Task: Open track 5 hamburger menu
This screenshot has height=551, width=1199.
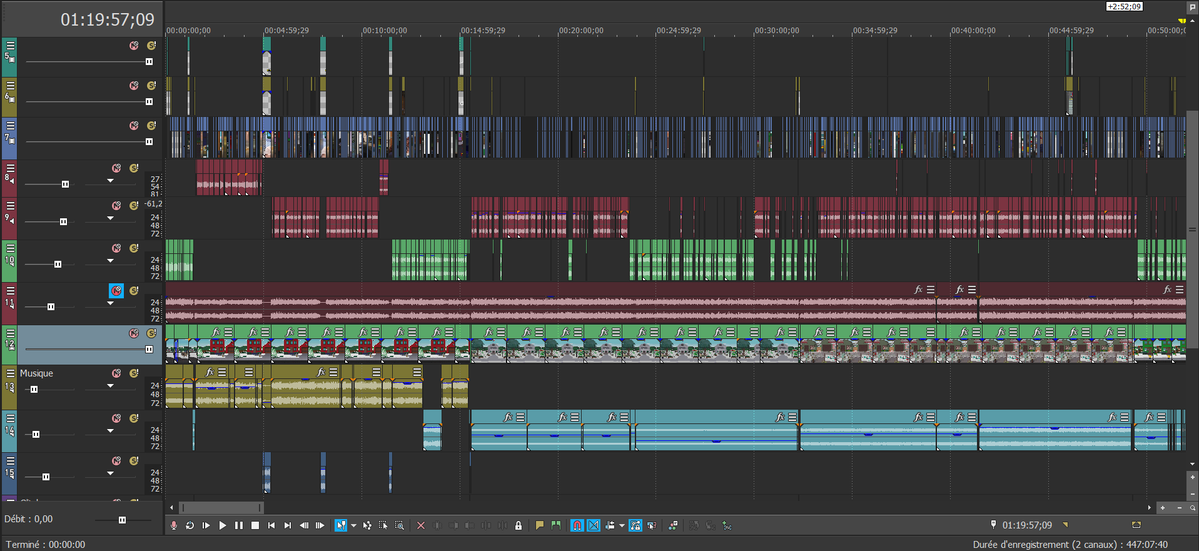Action: point(11,44)
